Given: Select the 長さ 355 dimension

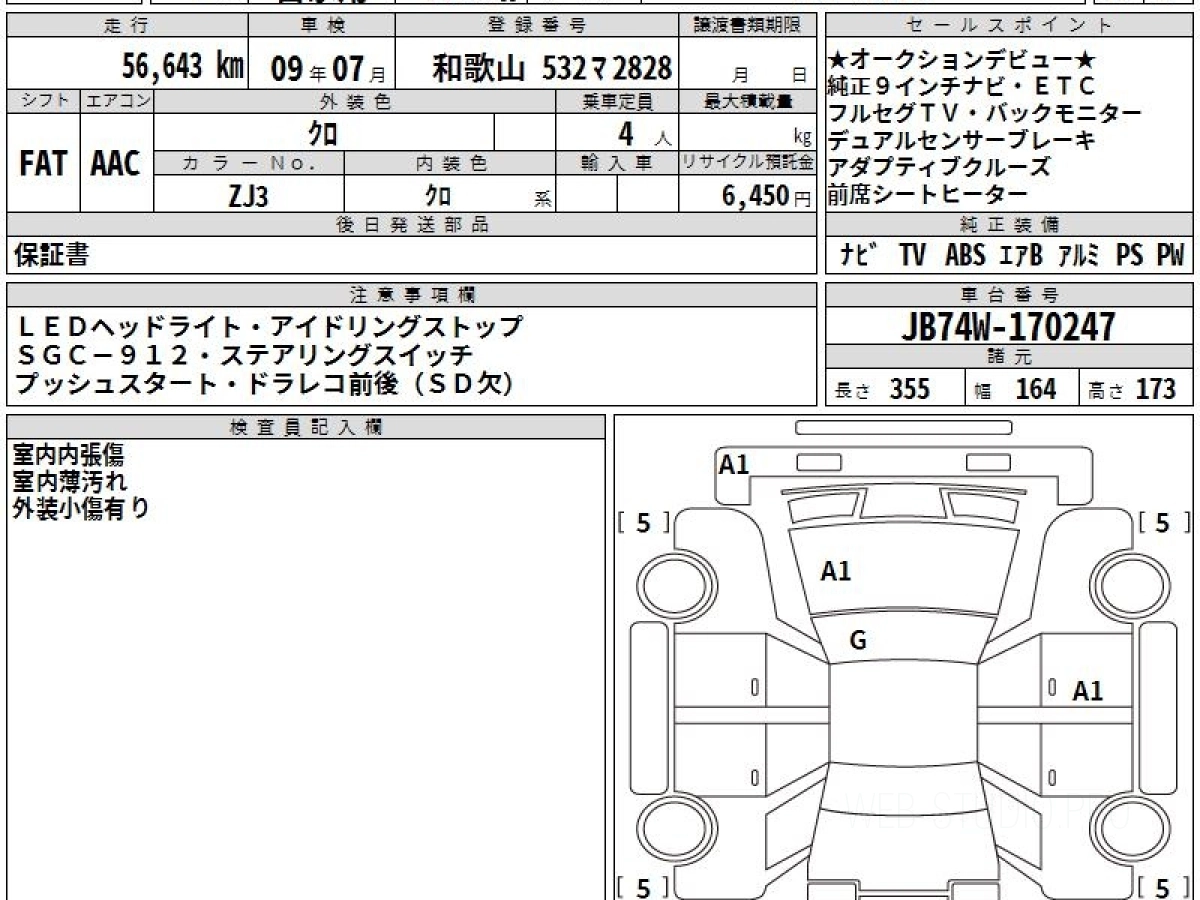Looking at the screenshot, I should click(882, 389).
